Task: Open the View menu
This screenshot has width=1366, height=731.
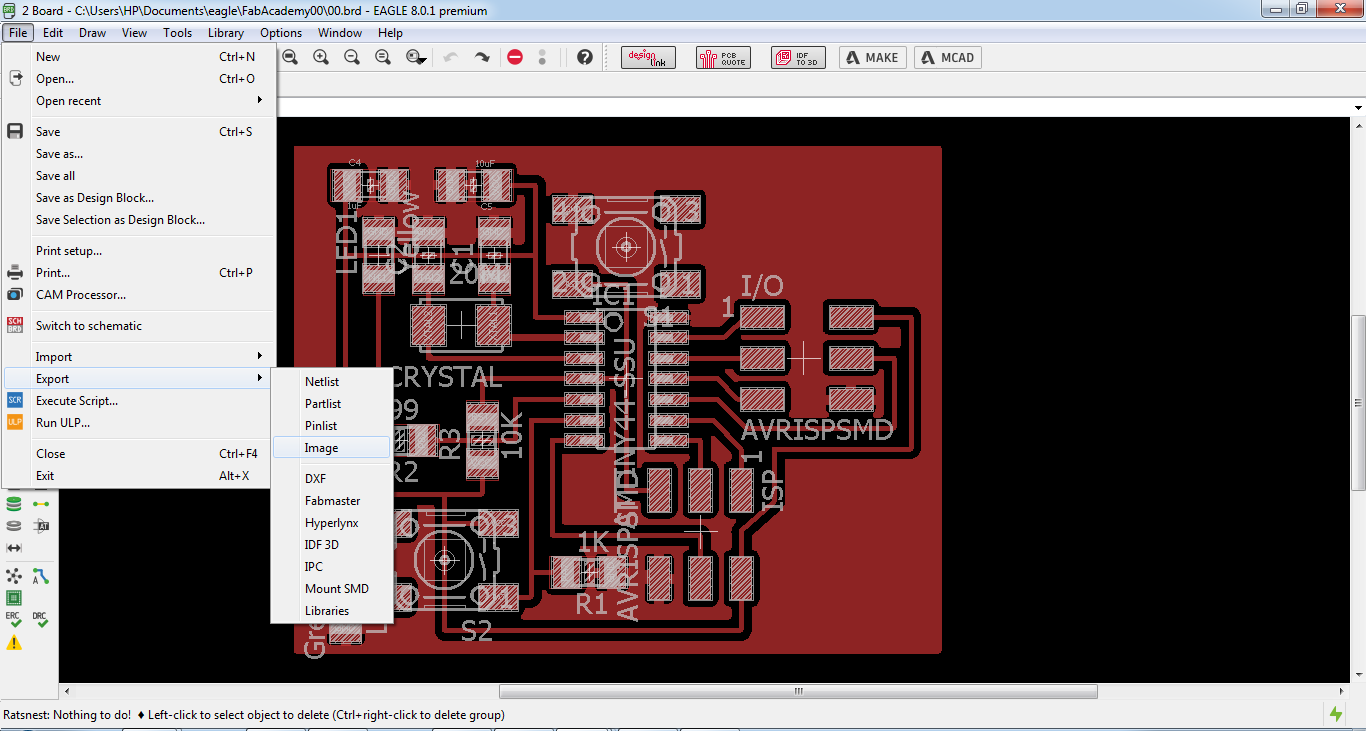Action: 135,32
